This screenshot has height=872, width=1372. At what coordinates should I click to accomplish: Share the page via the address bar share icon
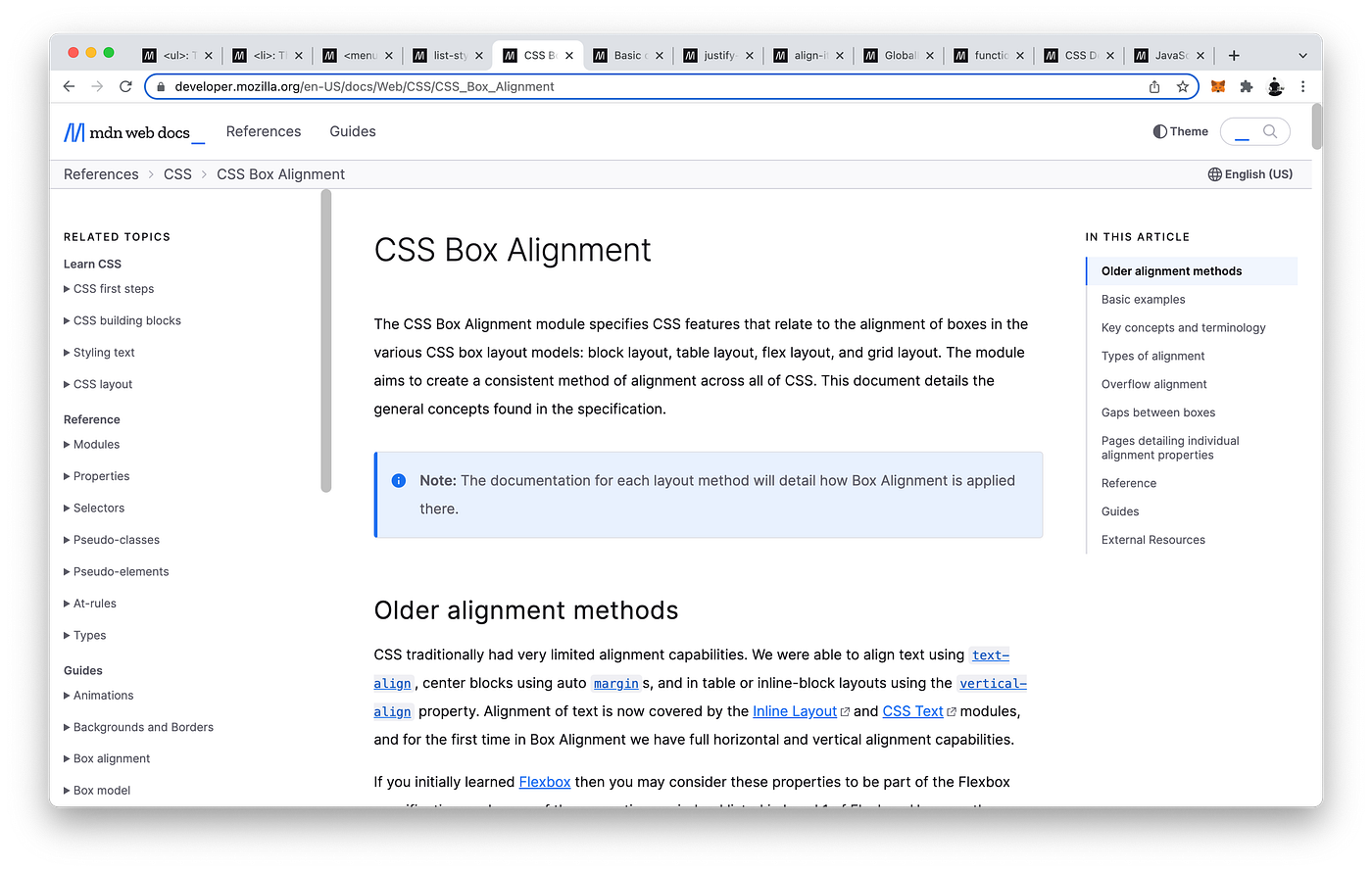pyautogui.click(x=1153, y=86)
